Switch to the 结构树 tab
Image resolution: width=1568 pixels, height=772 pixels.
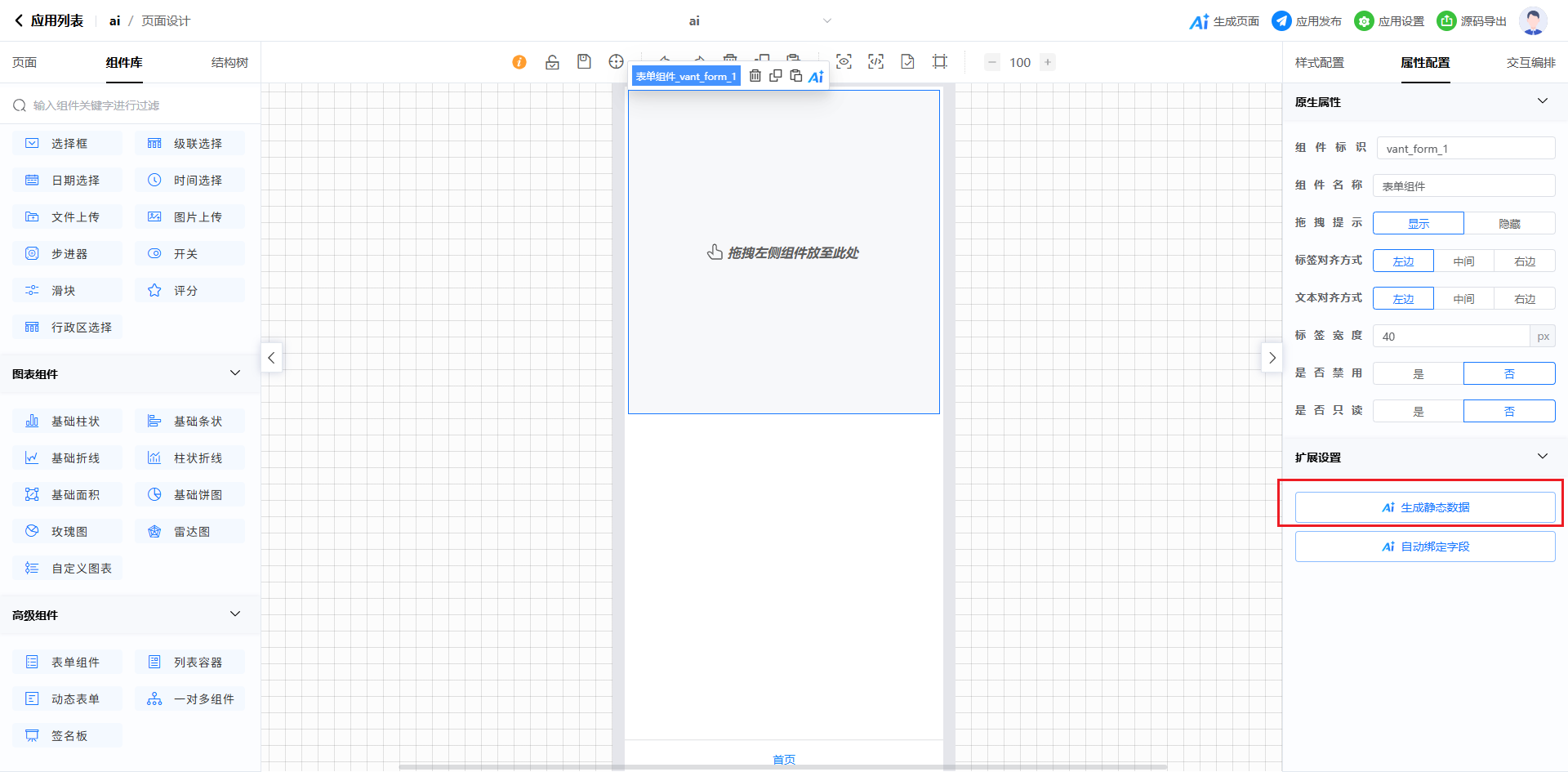pyautogui.click(x=229, y=63)
